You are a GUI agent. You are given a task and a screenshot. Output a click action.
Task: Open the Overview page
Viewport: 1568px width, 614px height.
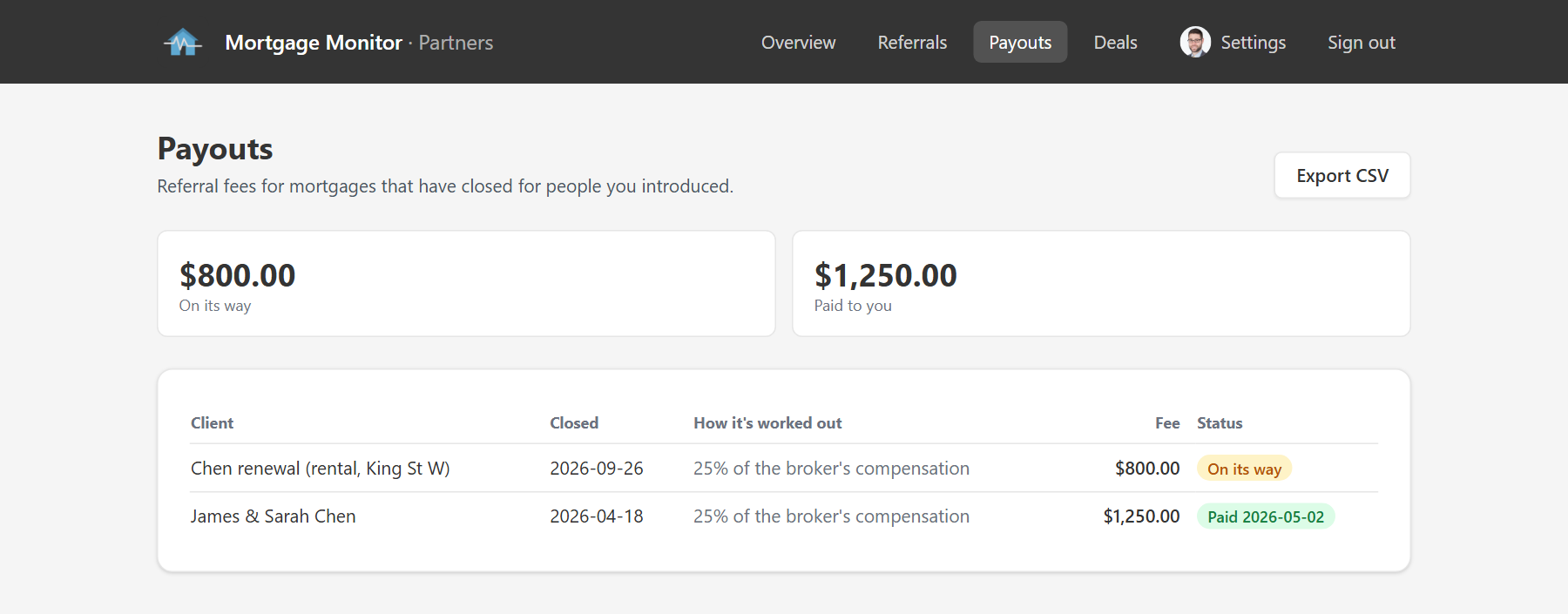coord(798,42)
